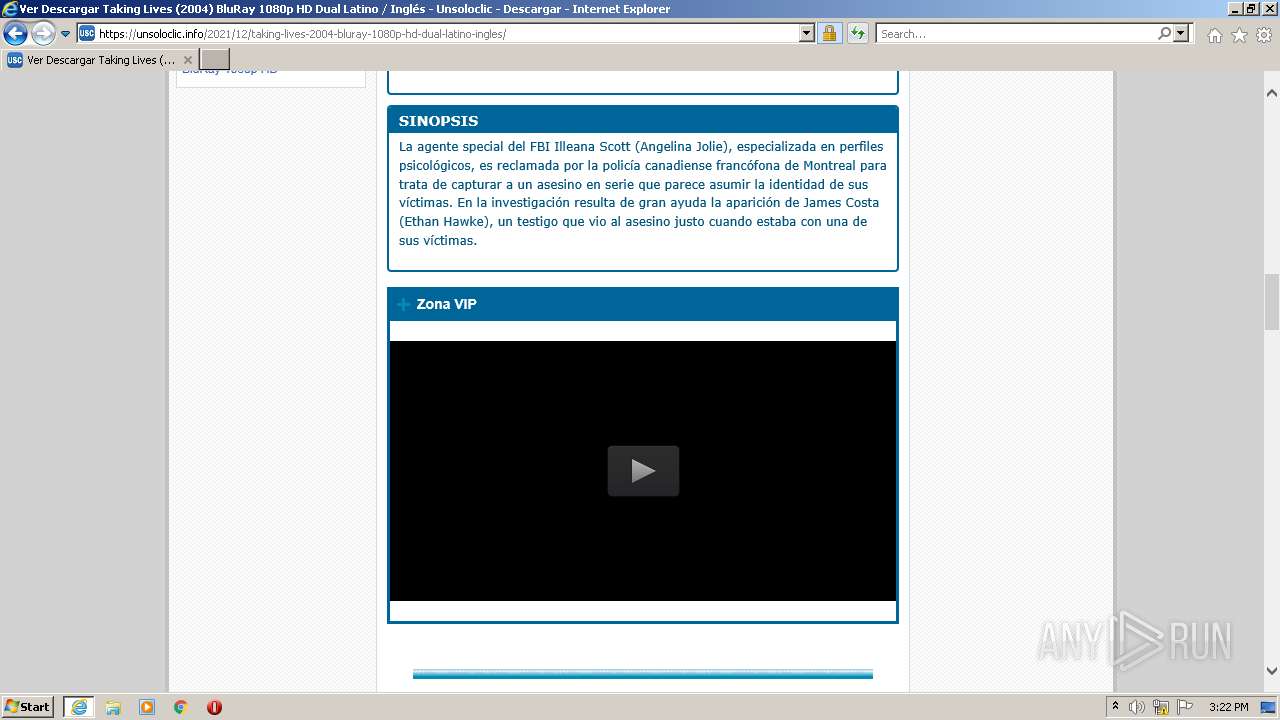The height and width of the screenshot is (720, 1280).
Task: Click the blue progress bar below Zona VIP
Action: point(643,674)
